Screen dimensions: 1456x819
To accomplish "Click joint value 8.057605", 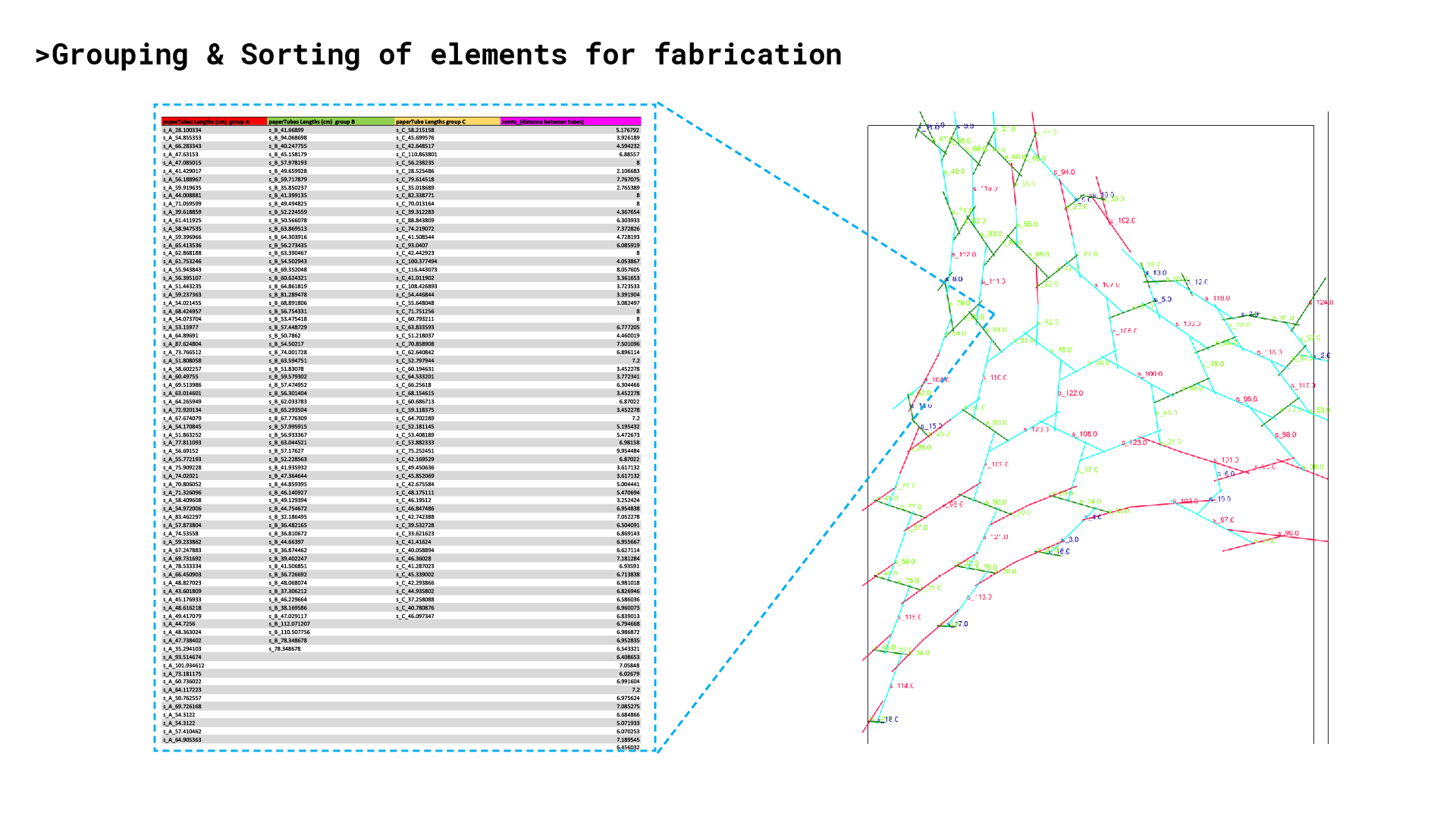I will tap(628, 270).
